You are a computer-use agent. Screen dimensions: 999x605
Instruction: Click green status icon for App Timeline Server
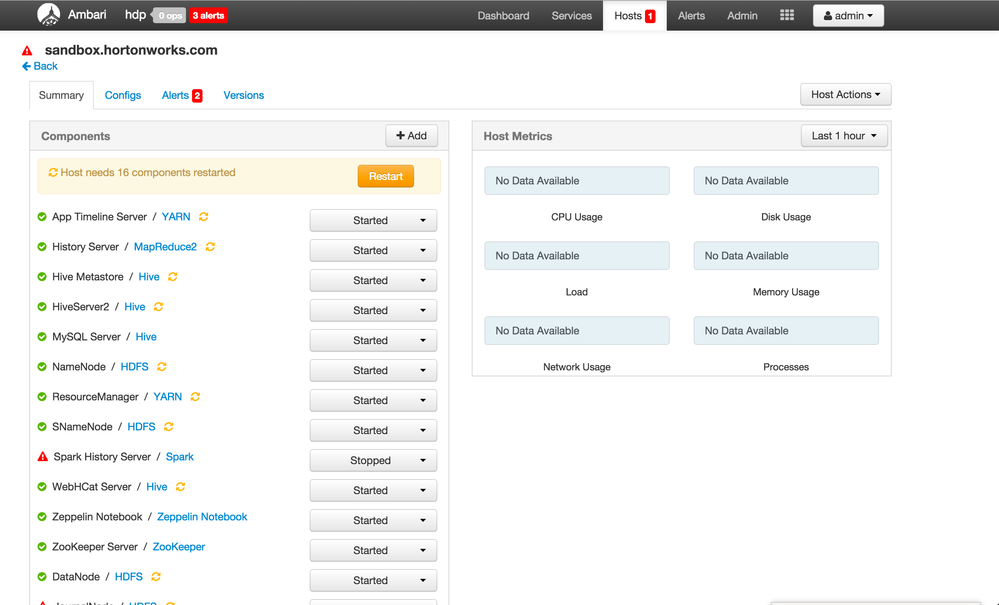42,217
